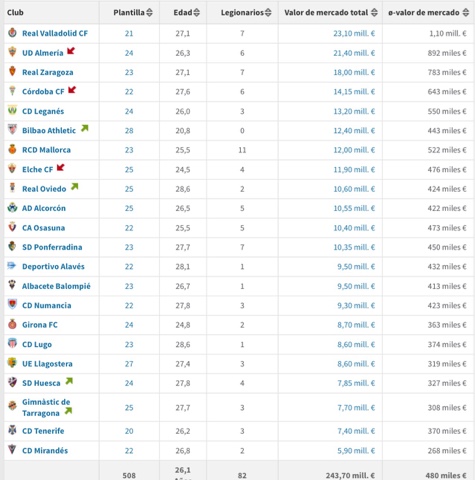Open Gimnàstic de Tarragona club page
The width and height of the screenshot is (475, 480).
(46, 407)
